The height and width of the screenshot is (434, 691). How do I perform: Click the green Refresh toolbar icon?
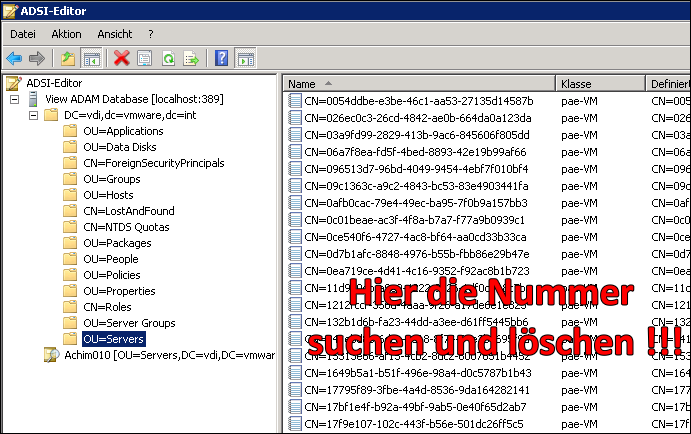pyautogui.click(x=168, y=58)
